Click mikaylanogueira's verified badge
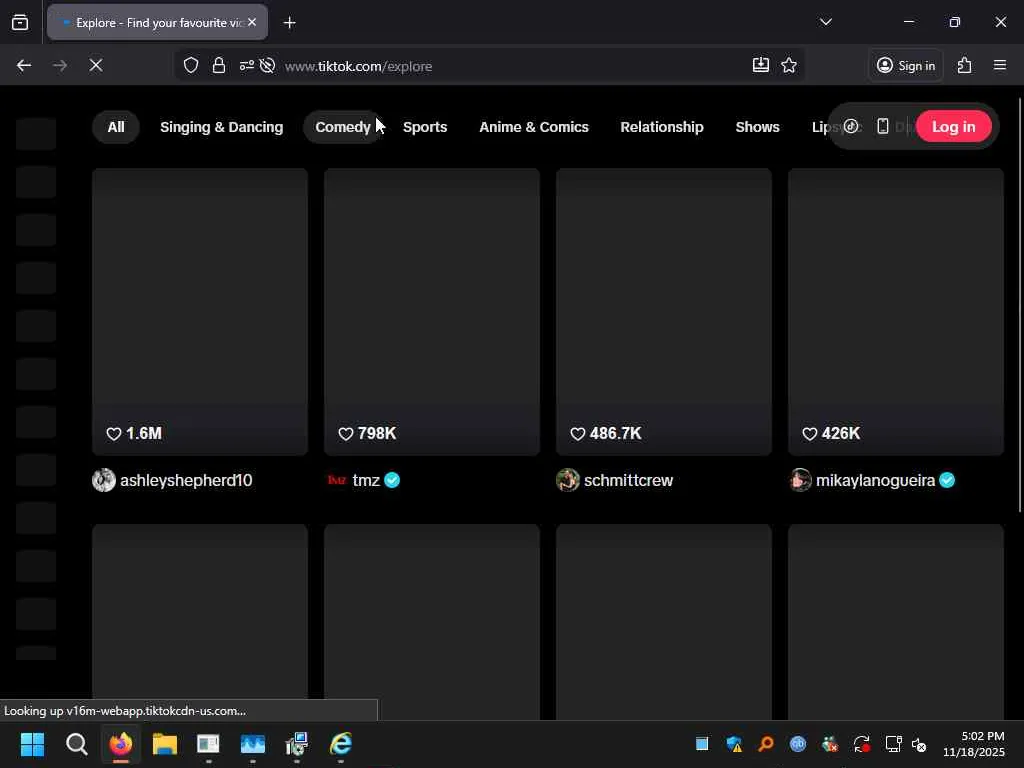1024x768 pixels. (947, 480)
